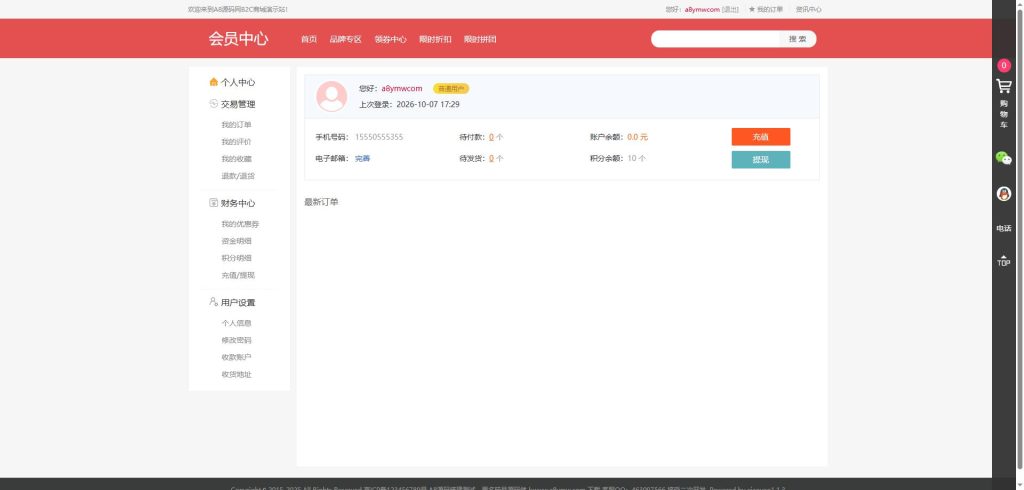Open 我的优惠券 in the left sidebar

click(x=240, y=224)
